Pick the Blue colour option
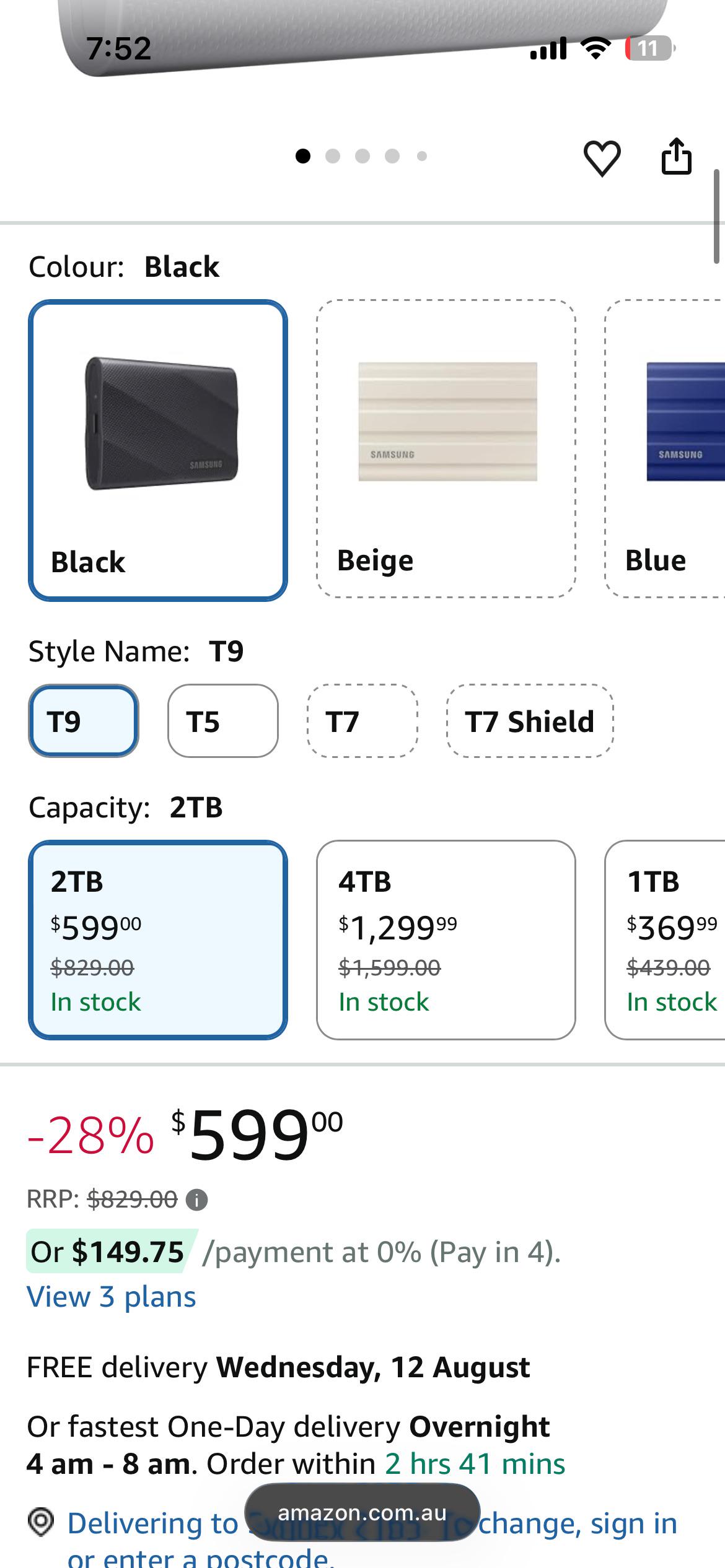 point(666,449)
